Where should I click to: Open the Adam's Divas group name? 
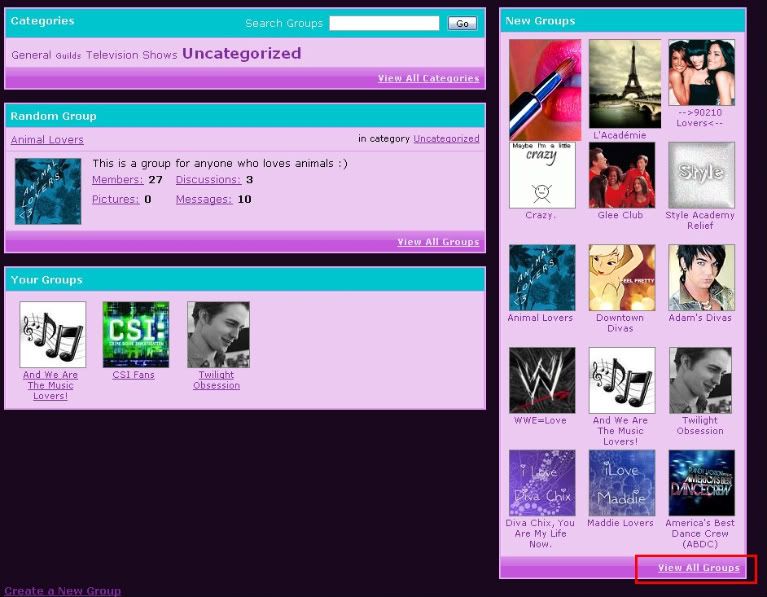[x=700, y=318]
